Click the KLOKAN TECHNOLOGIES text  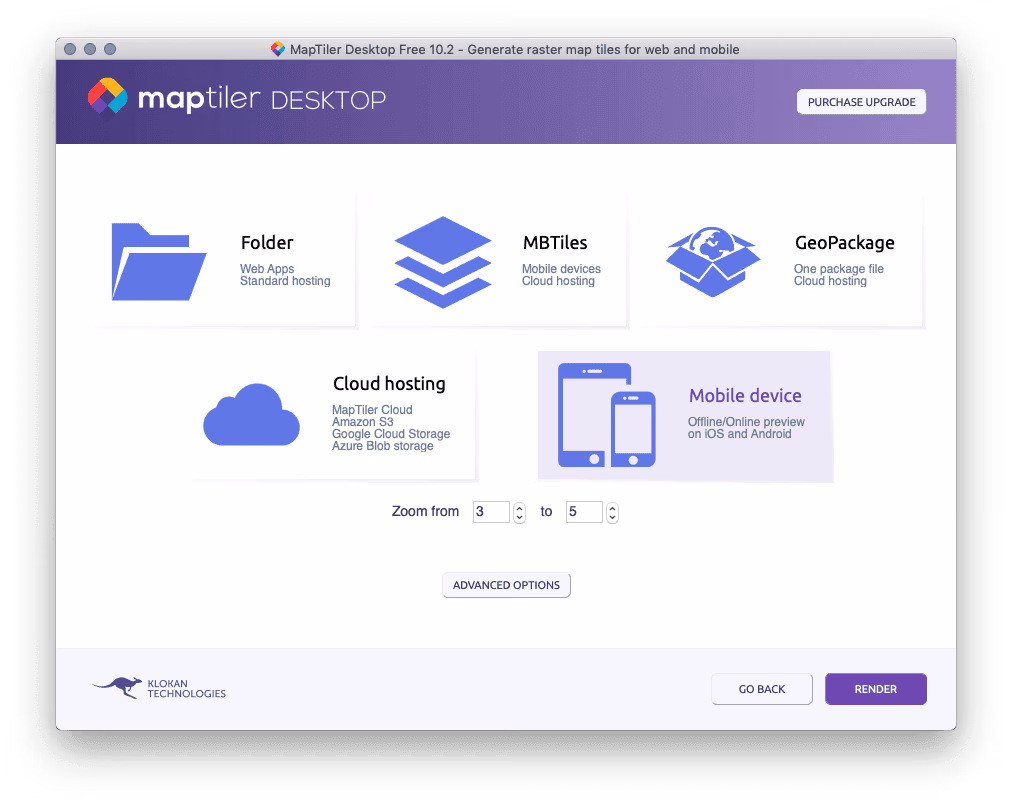click(x=187, y=688)
